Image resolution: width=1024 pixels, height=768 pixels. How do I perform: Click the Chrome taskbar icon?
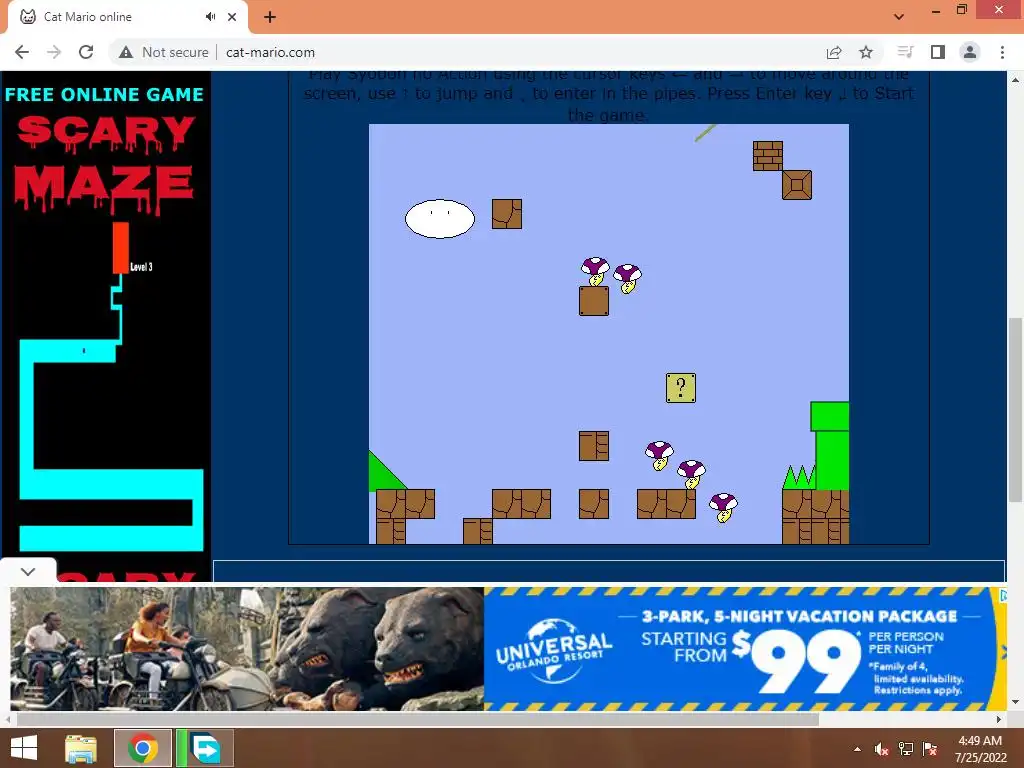tap(142, 748)
